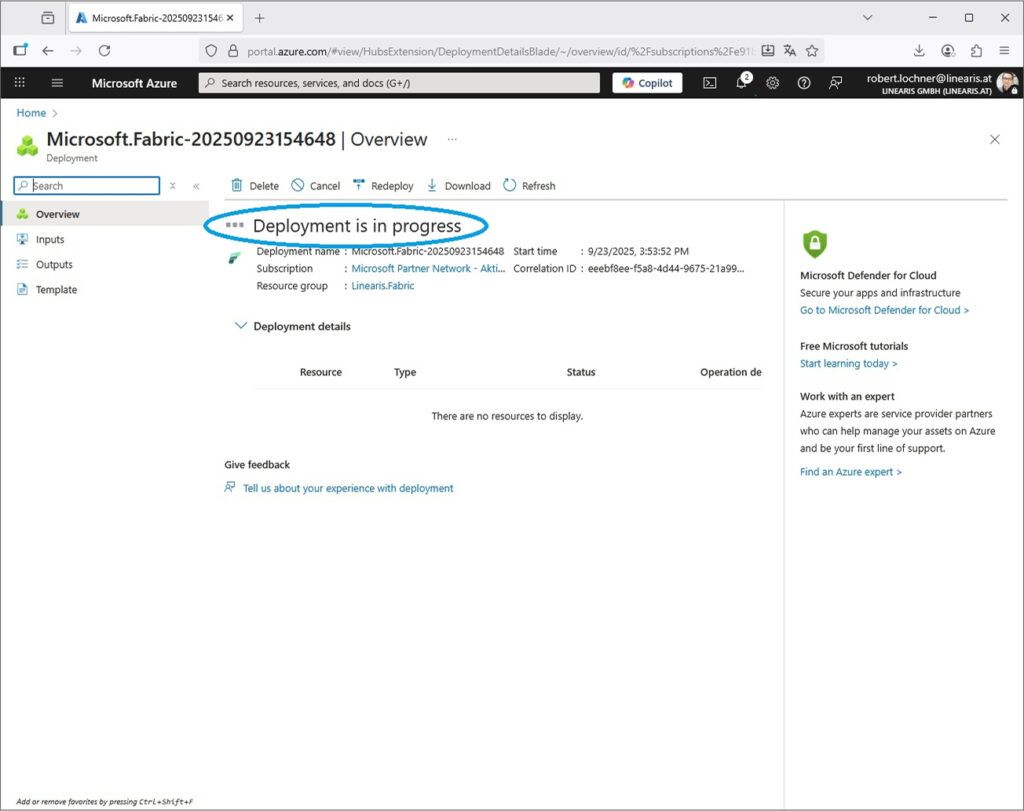The image size is (1024, 811).
Task: Click the Microsoft Defender shield icon
Action: 814,244
